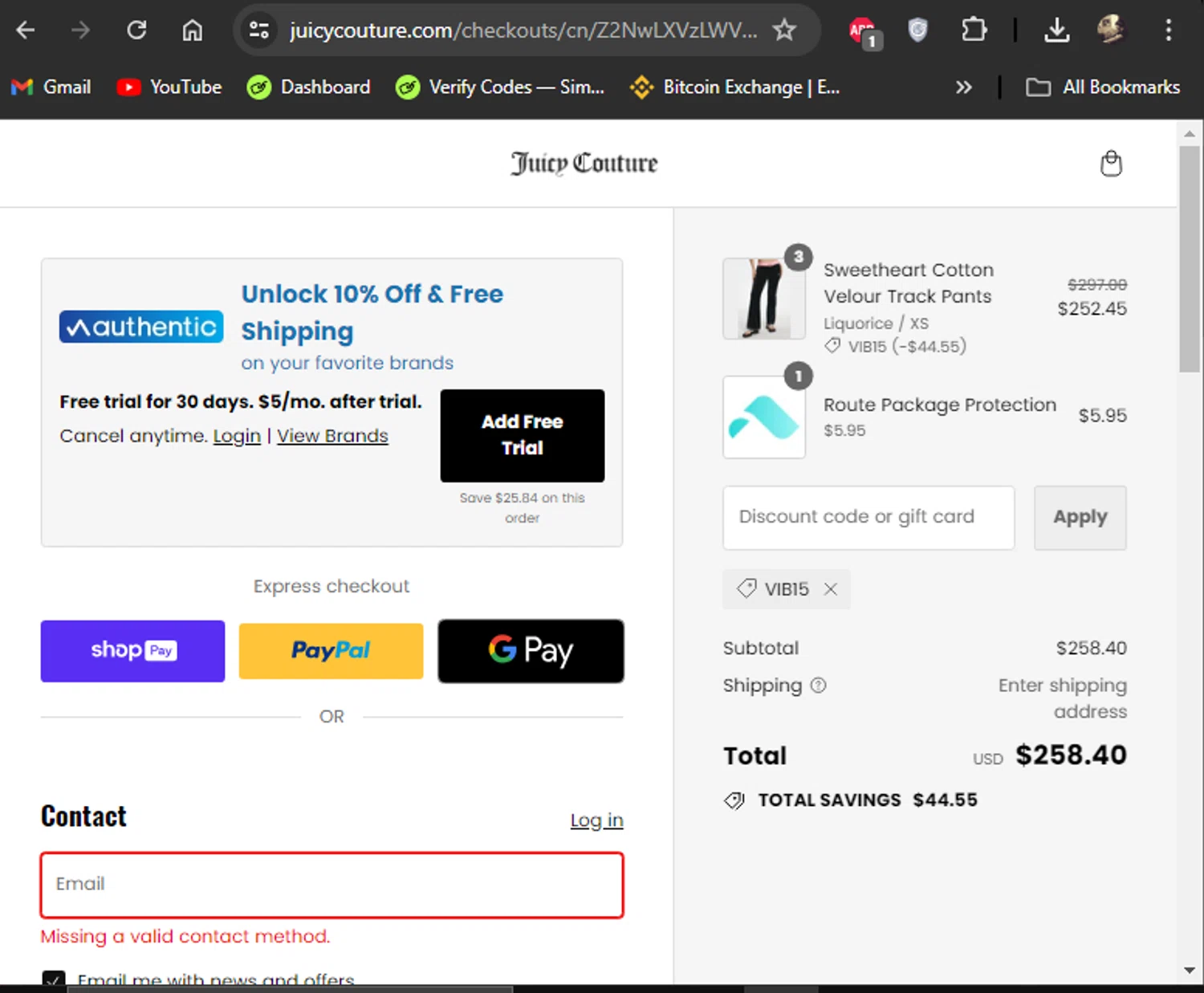Click the total savings tag icon
The width and height of the screenshot is (1204, 993).
click(x=734, y=800)
